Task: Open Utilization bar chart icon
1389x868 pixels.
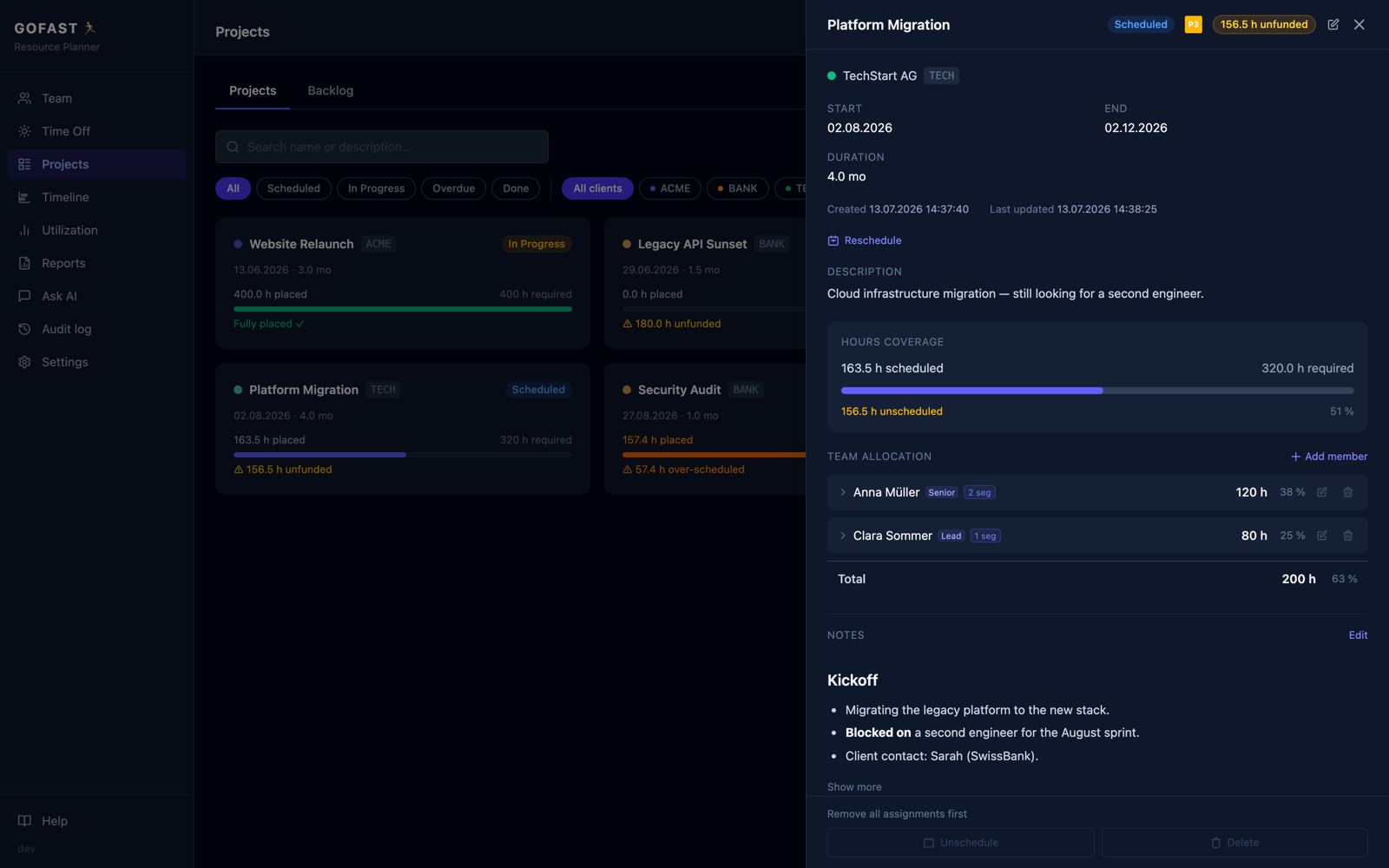Action: tap(24, 230)
